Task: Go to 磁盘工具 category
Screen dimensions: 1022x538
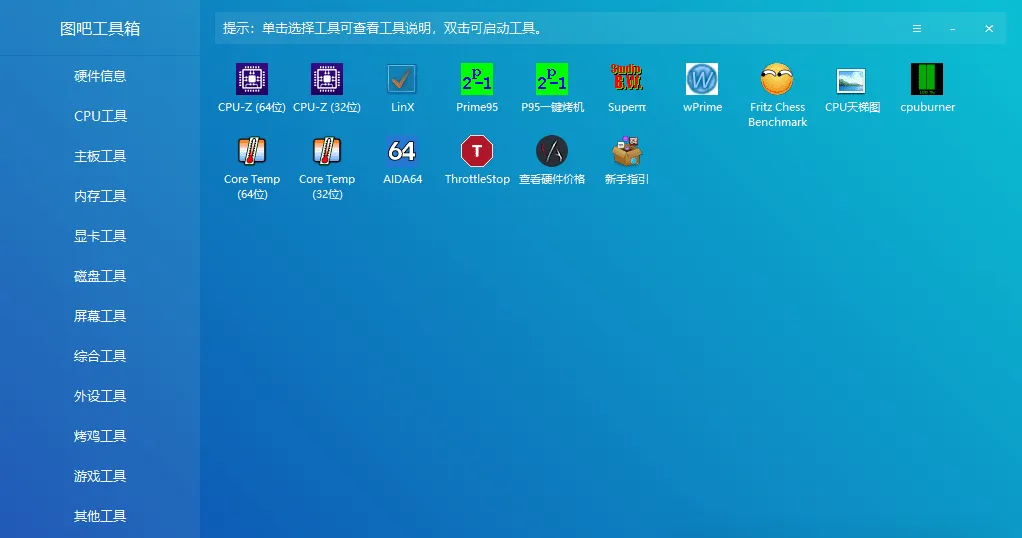Action: click(100, 276)
